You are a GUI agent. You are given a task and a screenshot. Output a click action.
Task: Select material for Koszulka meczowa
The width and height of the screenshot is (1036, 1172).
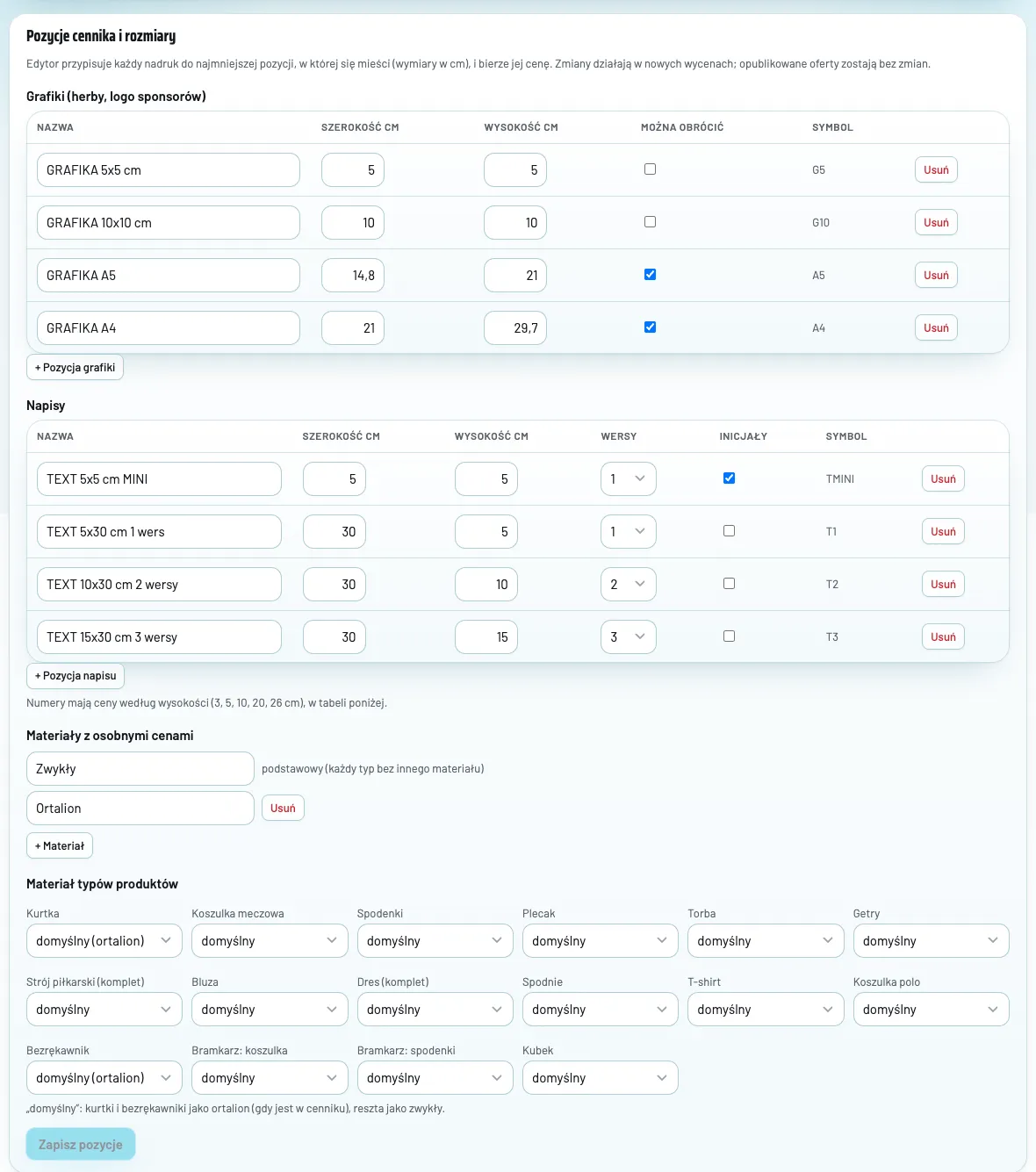pos(270,941)
